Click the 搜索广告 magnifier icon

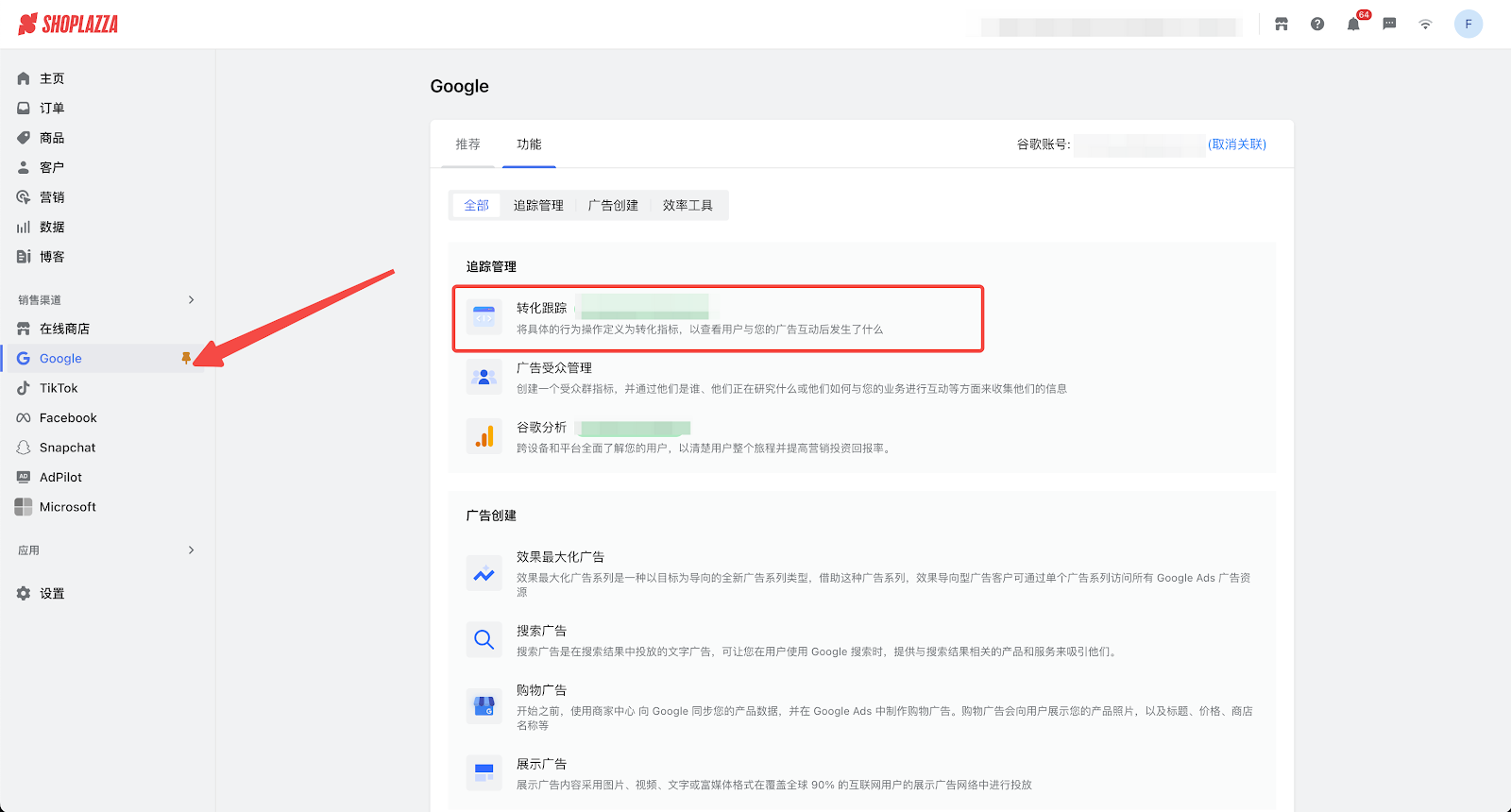[484, 640]
